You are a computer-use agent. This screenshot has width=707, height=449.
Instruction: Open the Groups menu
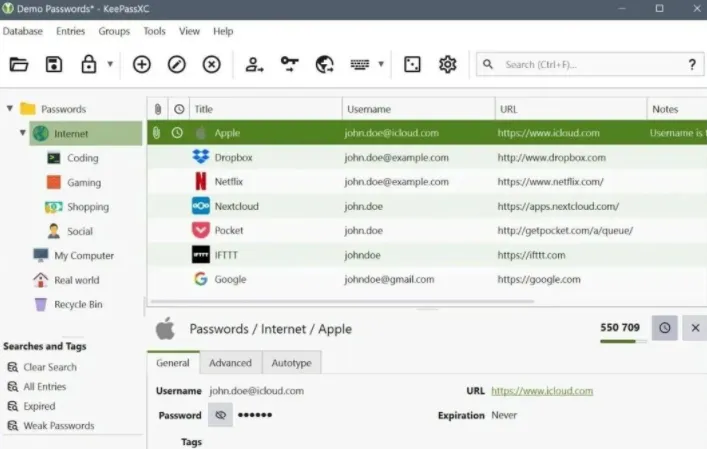[x=114, y=31]
